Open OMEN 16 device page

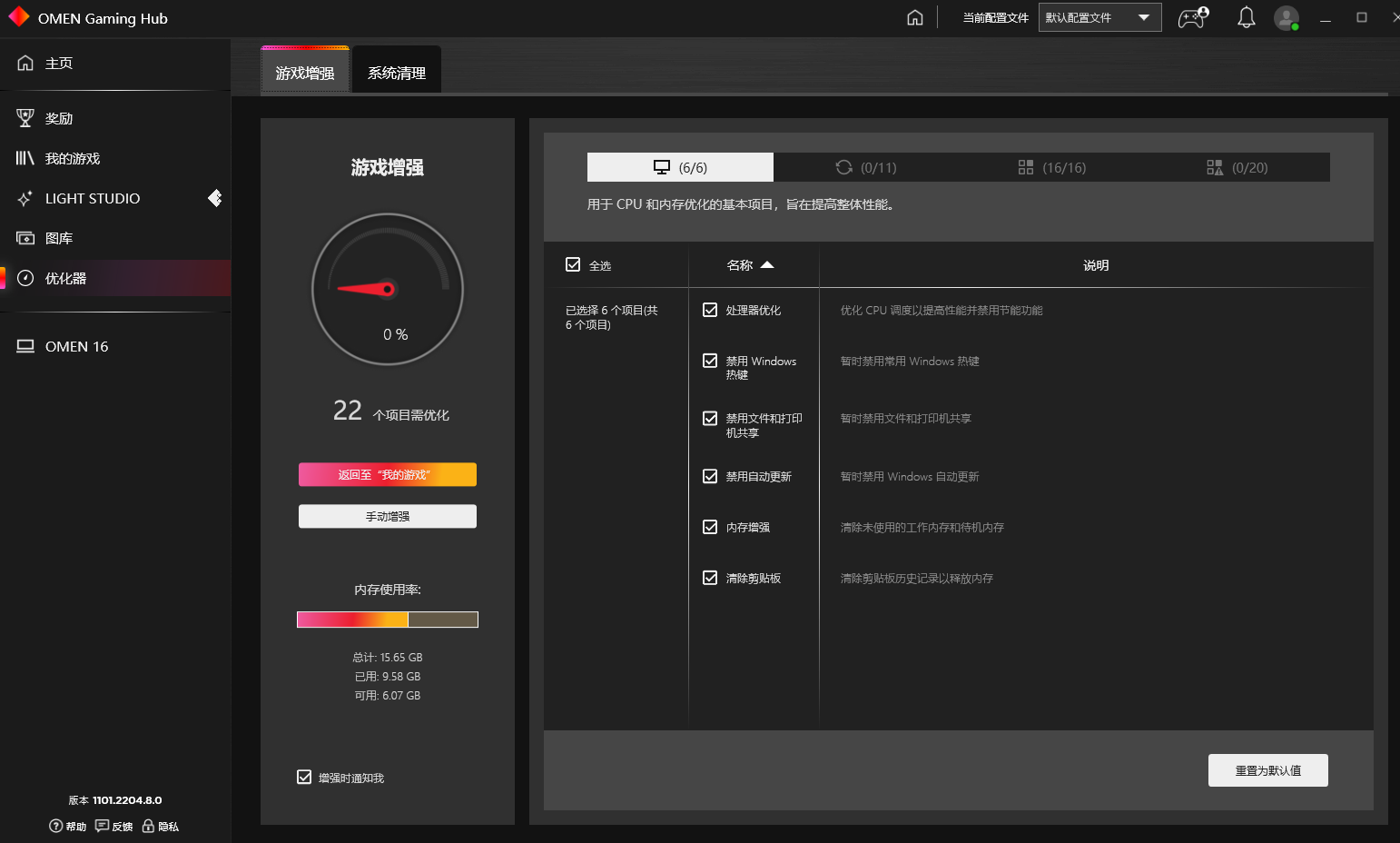point(115,346)
